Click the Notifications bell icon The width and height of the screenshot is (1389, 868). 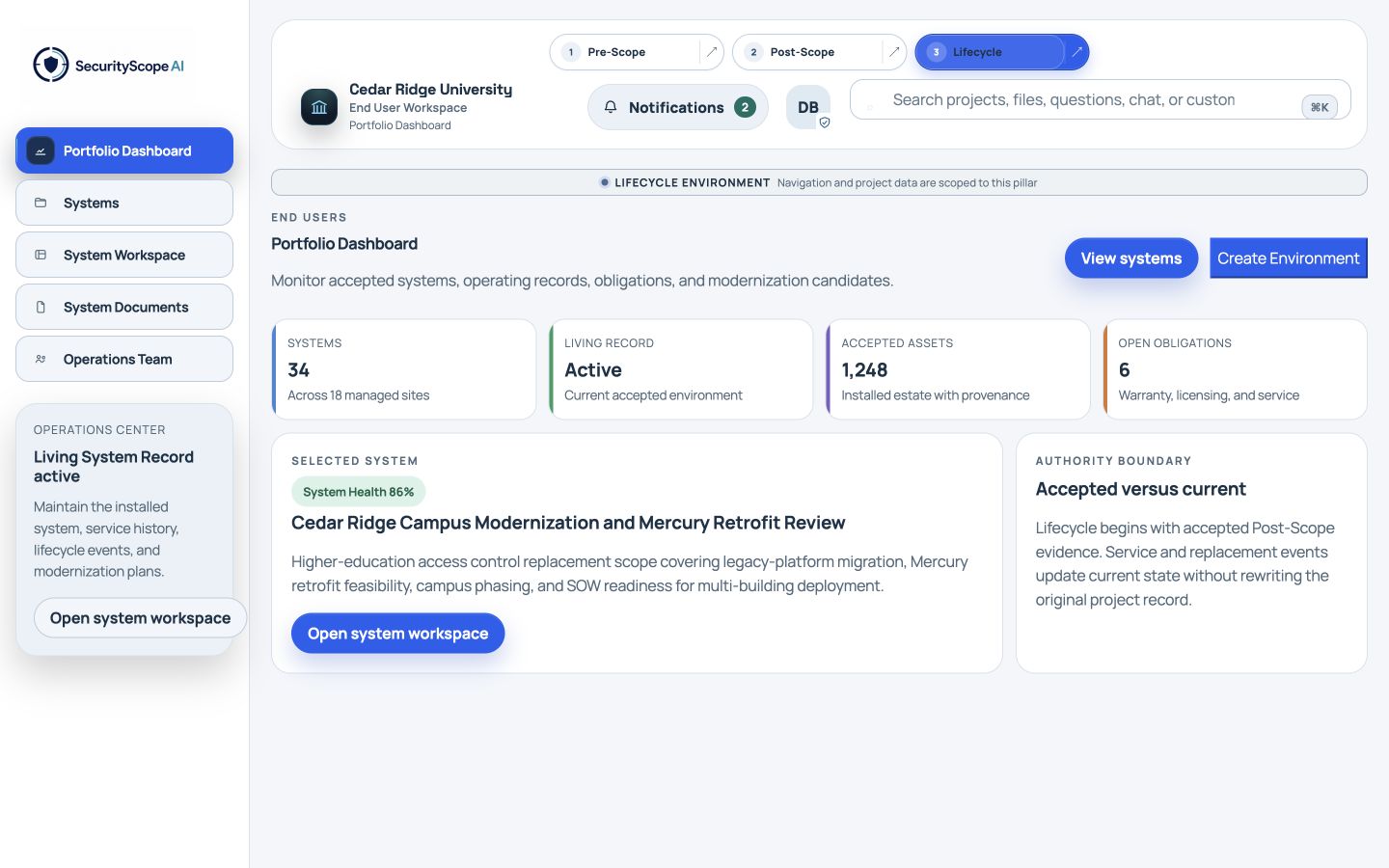[611, 107]
